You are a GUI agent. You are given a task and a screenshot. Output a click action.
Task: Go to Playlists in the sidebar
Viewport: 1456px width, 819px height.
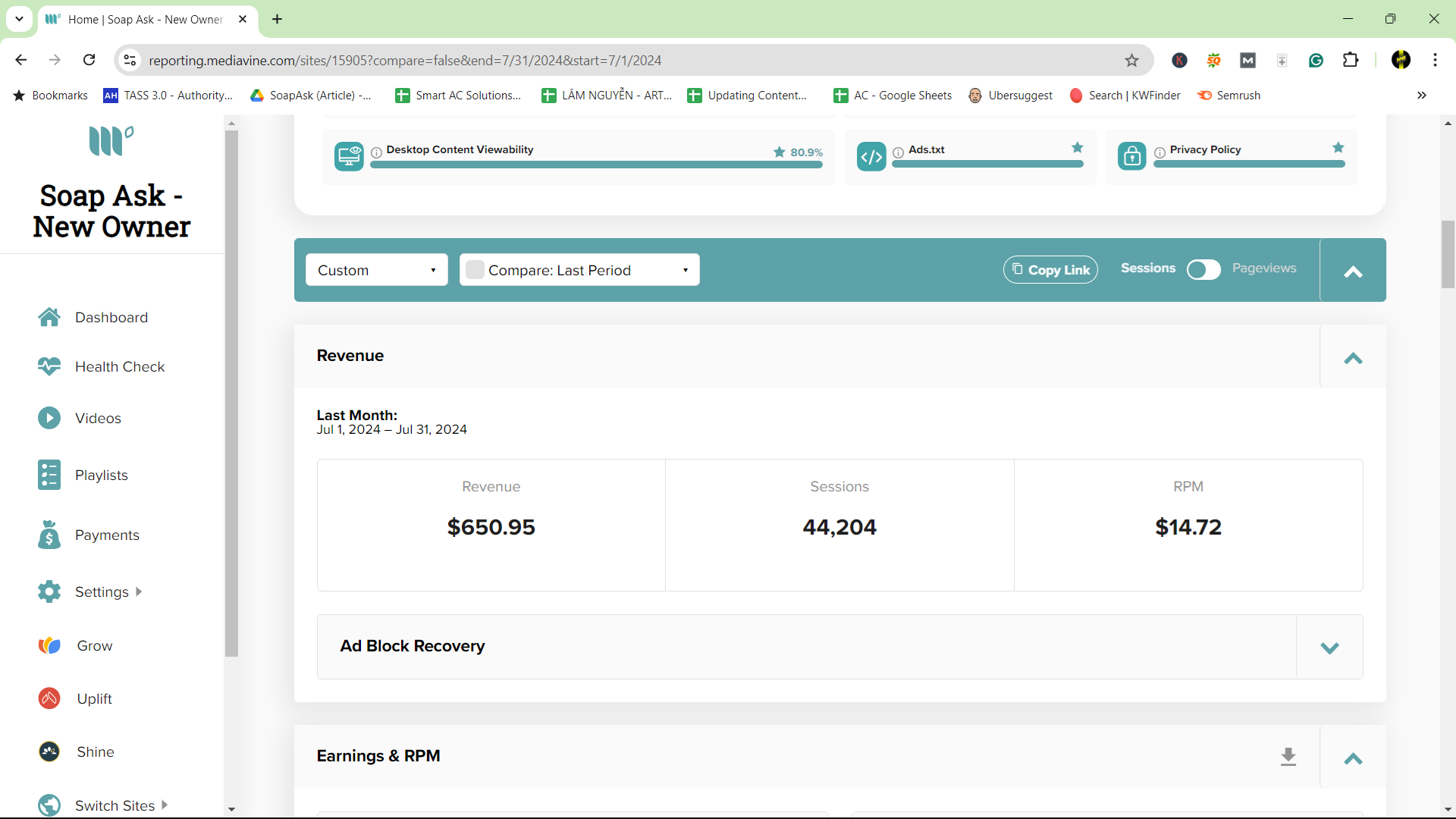[102, 475]
